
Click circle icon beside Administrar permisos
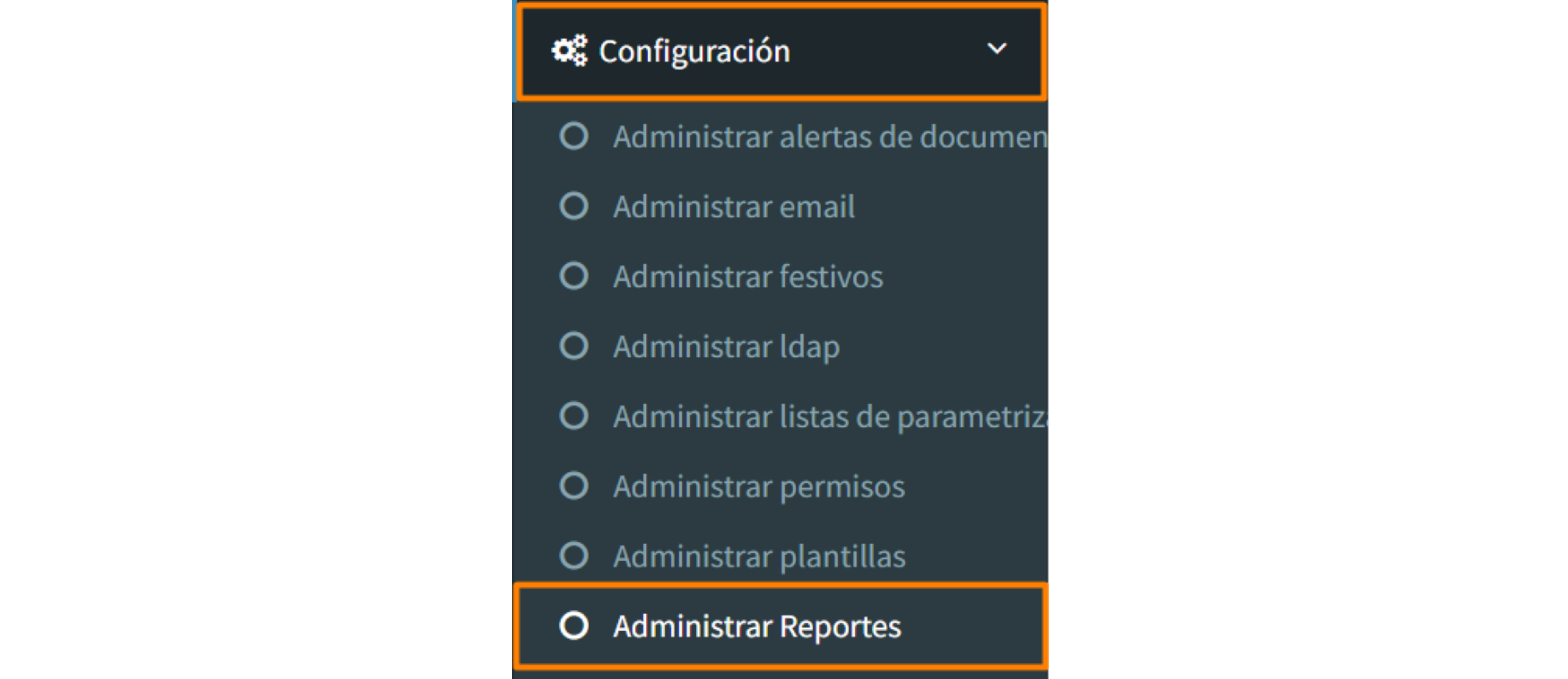tap(573, 485)
